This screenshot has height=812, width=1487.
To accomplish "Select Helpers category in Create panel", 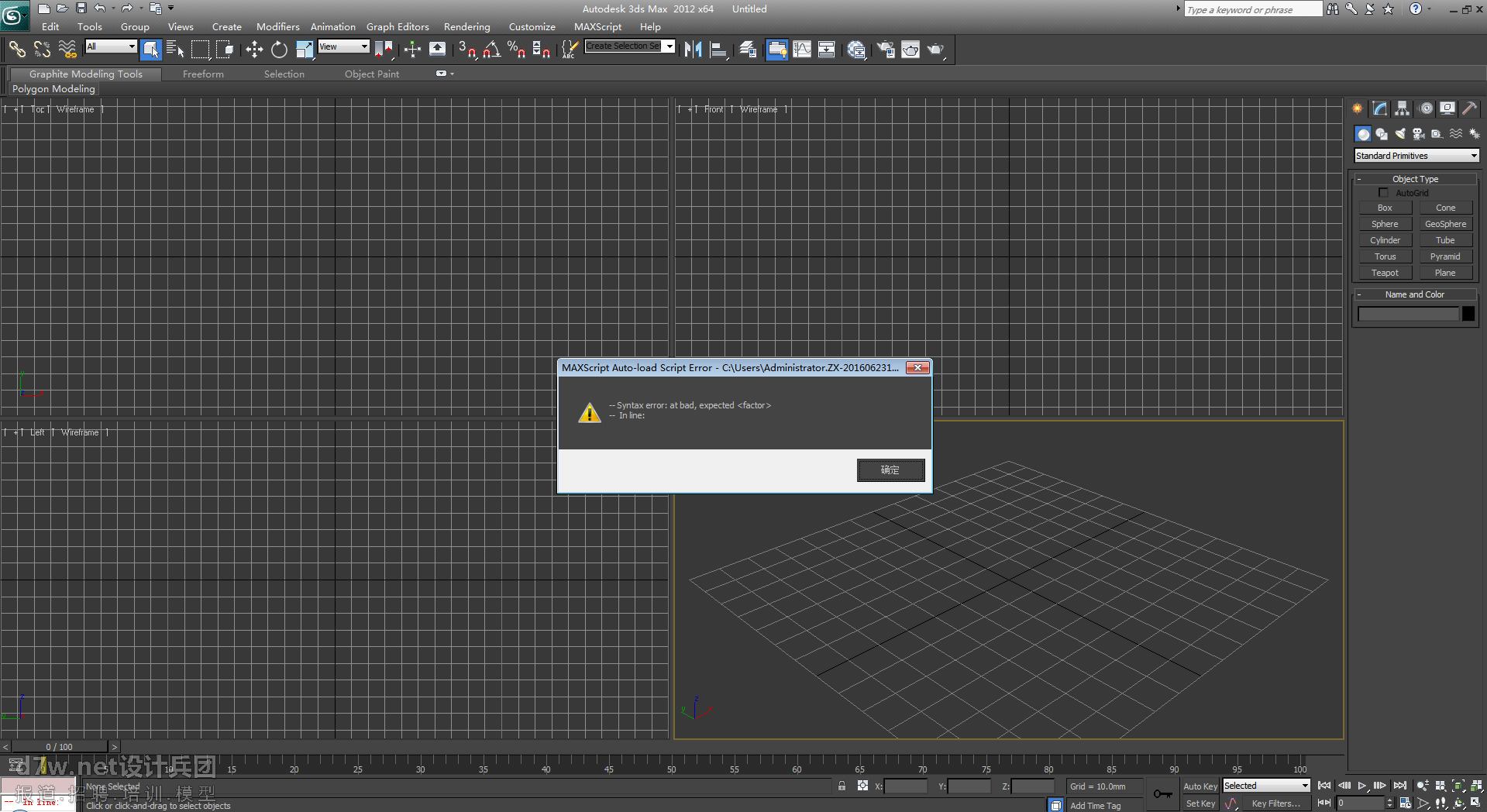I will [x=1437, y=134].
